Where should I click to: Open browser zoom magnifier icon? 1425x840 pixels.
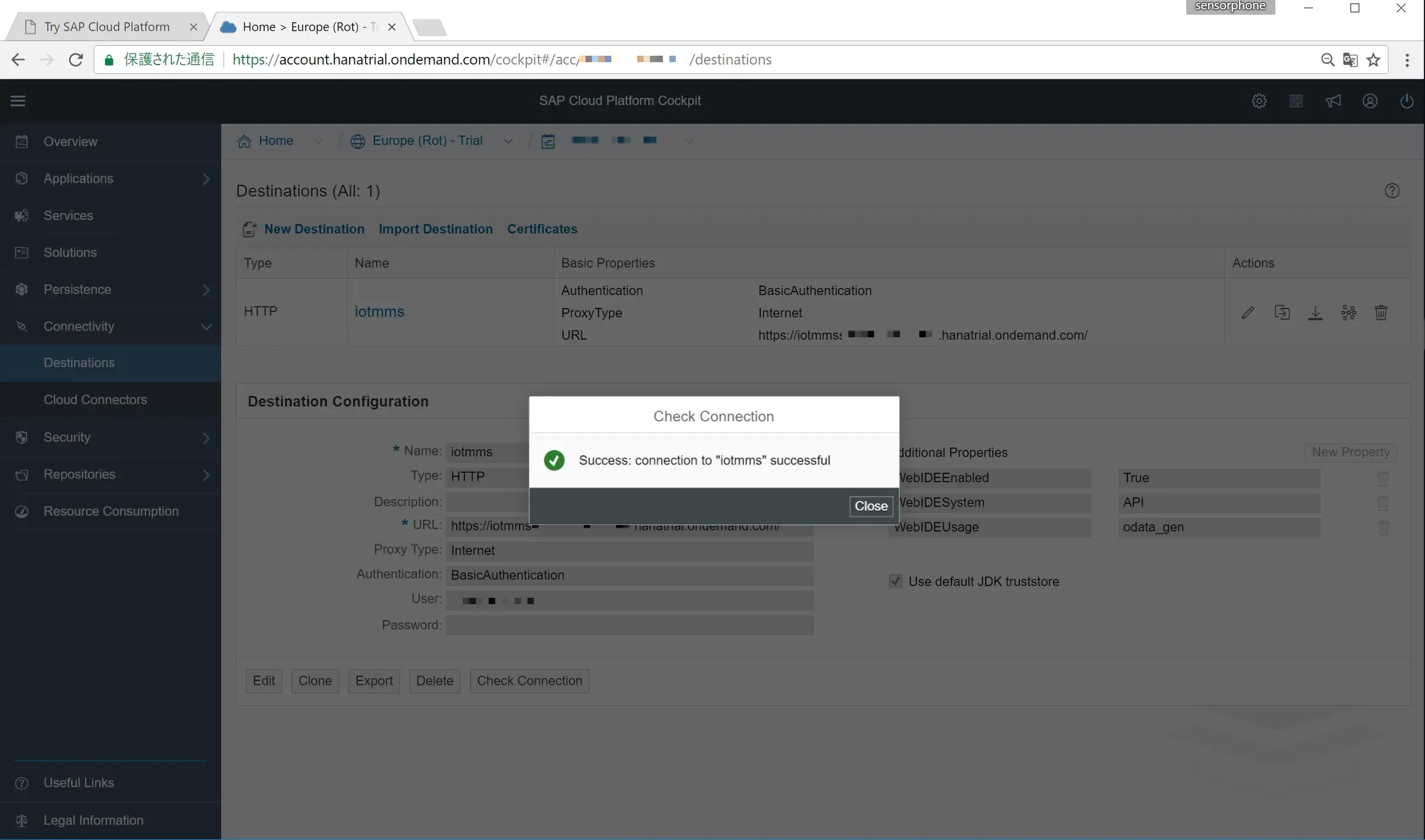tap(1328, 60)
